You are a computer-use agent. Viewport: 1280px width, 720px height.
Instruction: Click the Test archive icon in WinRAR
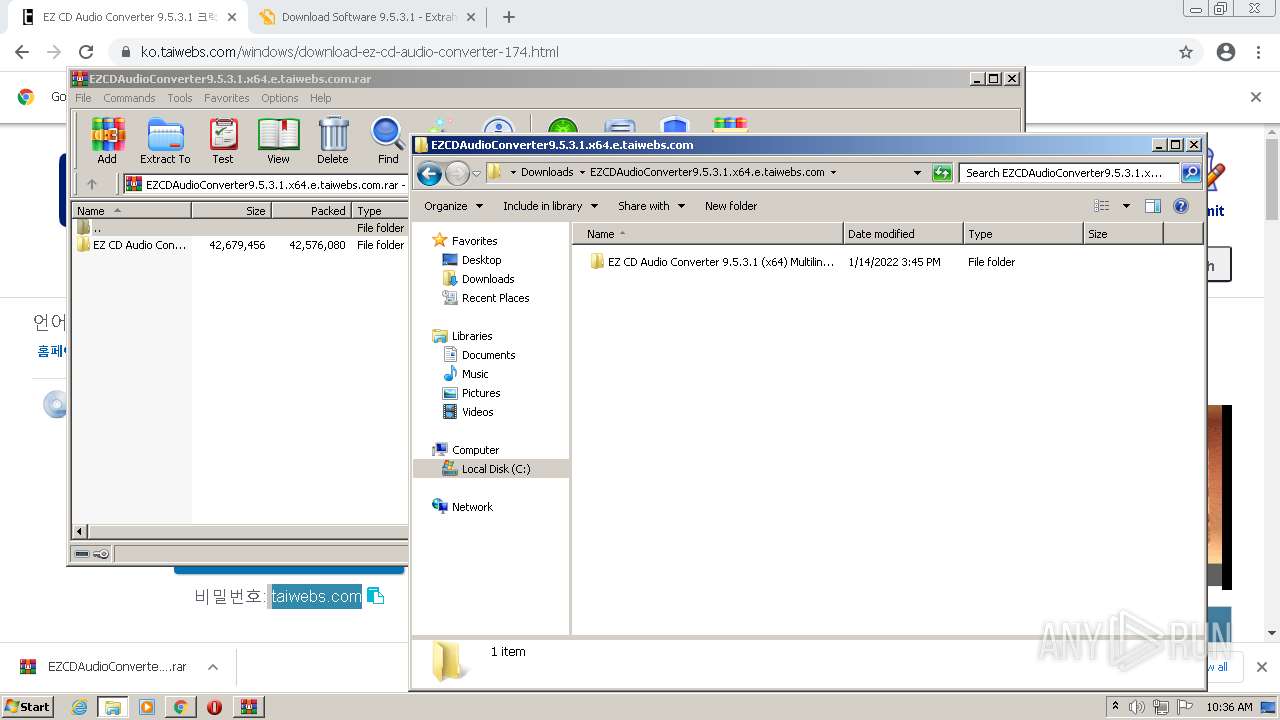223,140
